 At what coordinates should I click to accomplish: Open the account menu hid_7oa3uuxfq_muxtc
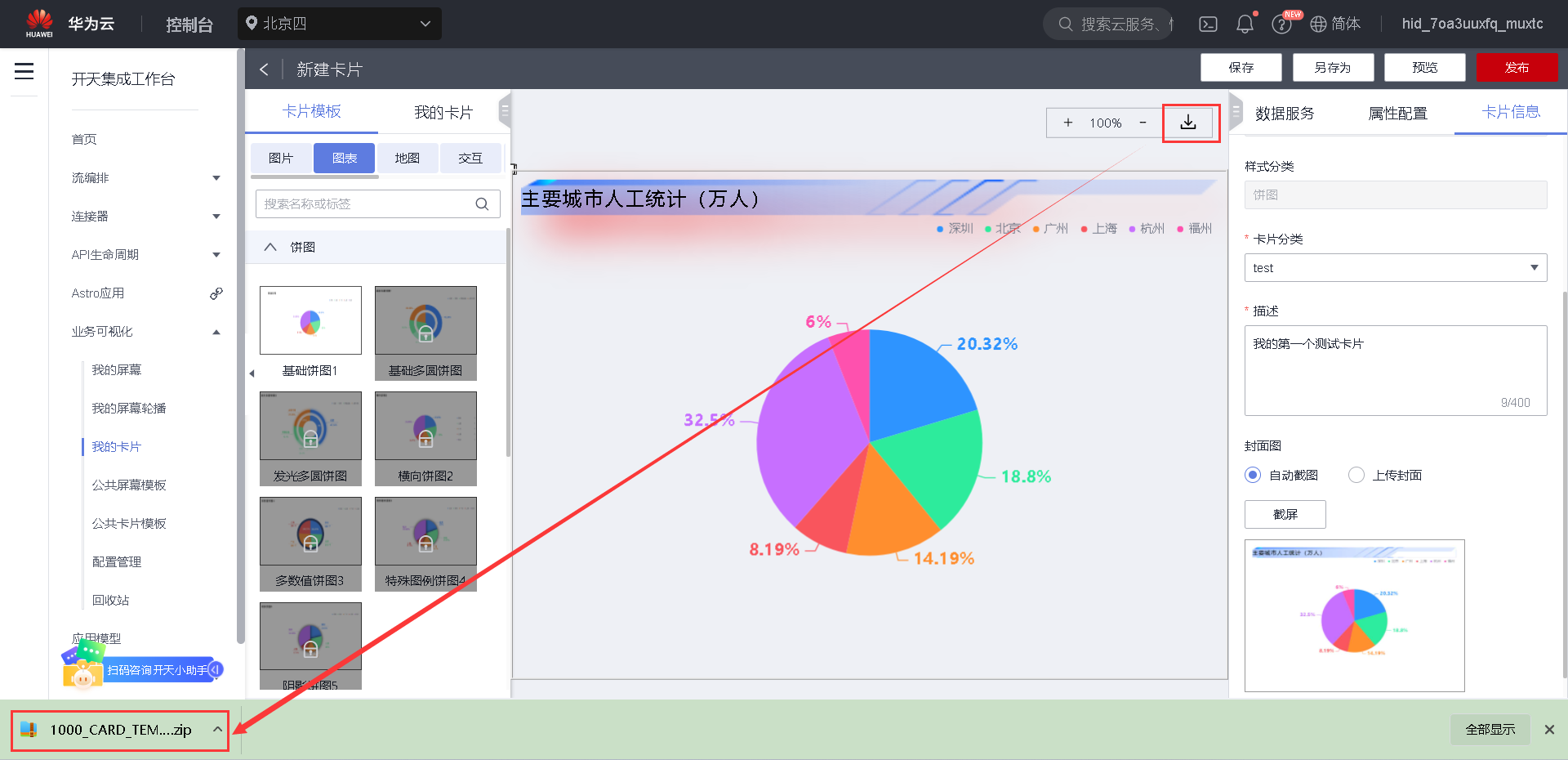(1472, 24)
